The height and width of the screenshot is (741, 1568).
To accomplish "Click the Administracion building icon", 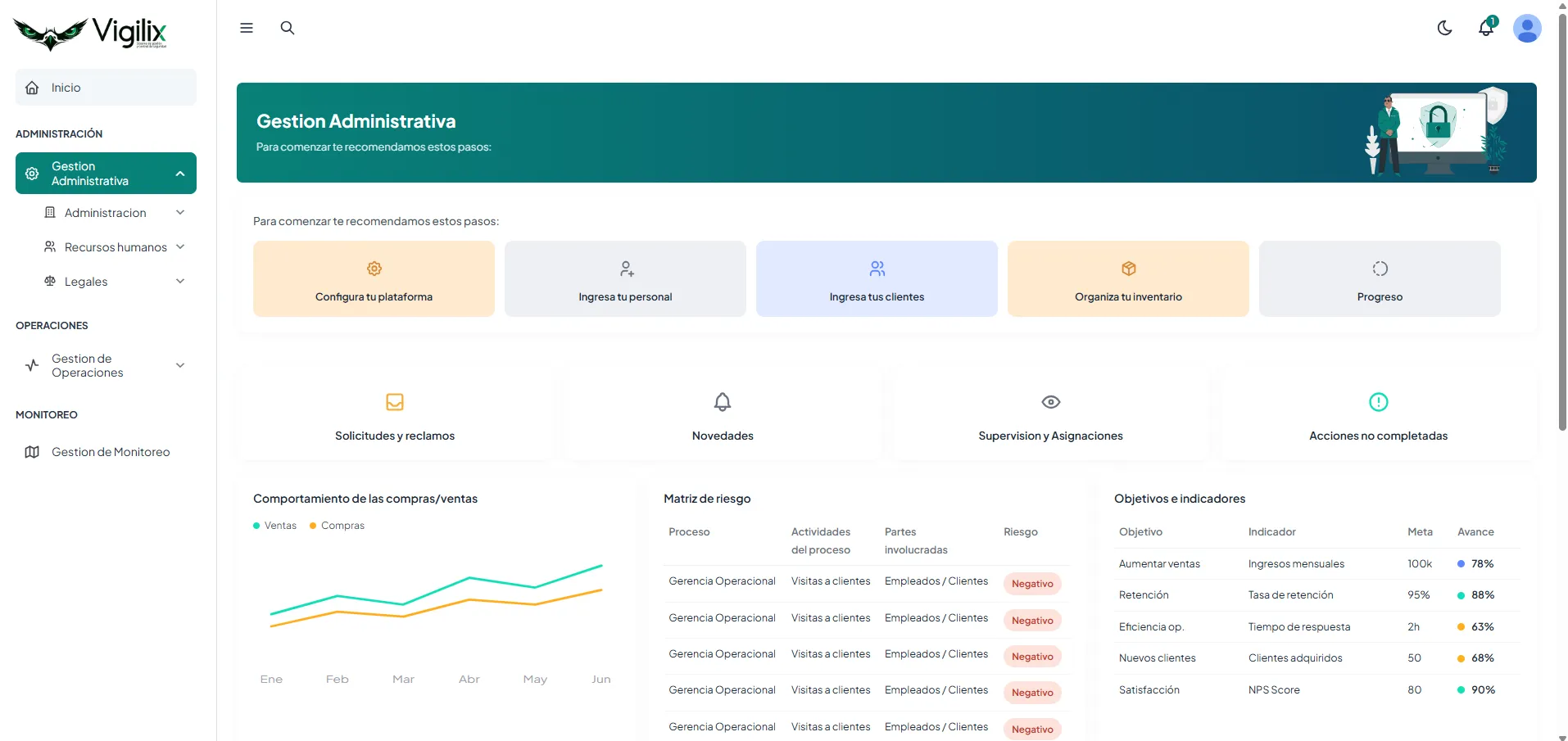I will [50, 213].
